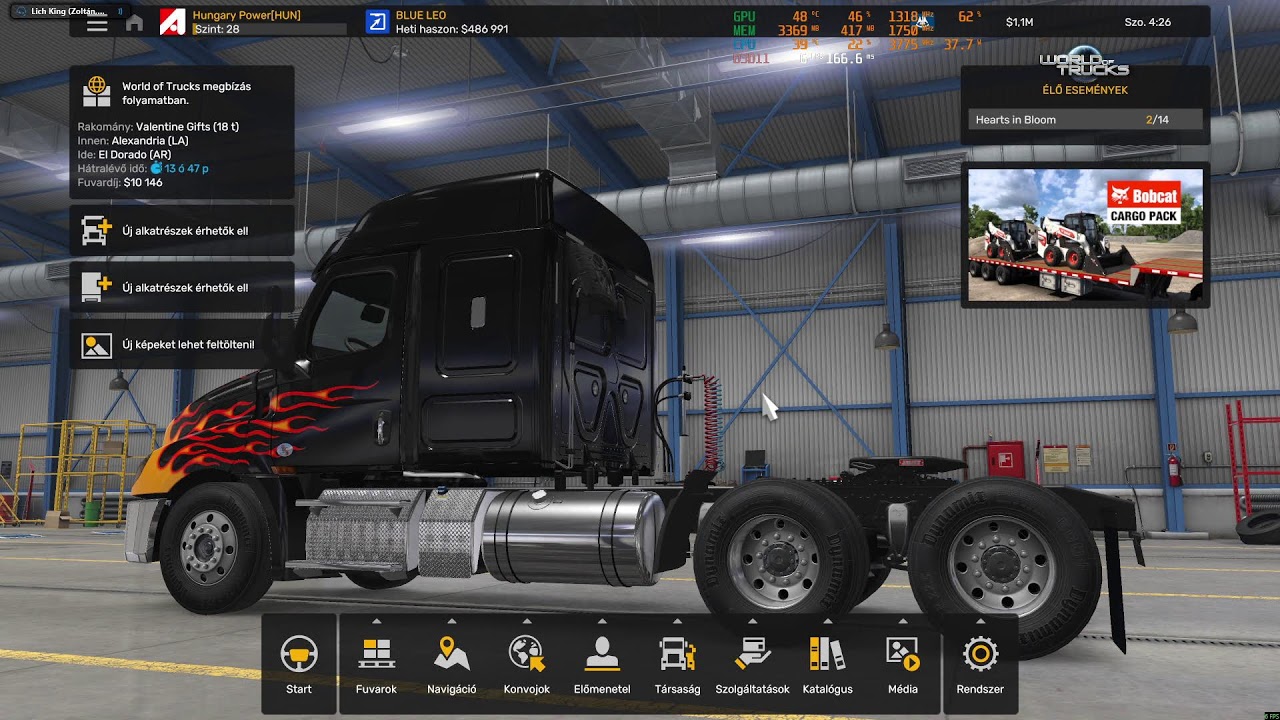
Task: Click the BLUE LEO profile logo
Action: (x=377, y=22)
